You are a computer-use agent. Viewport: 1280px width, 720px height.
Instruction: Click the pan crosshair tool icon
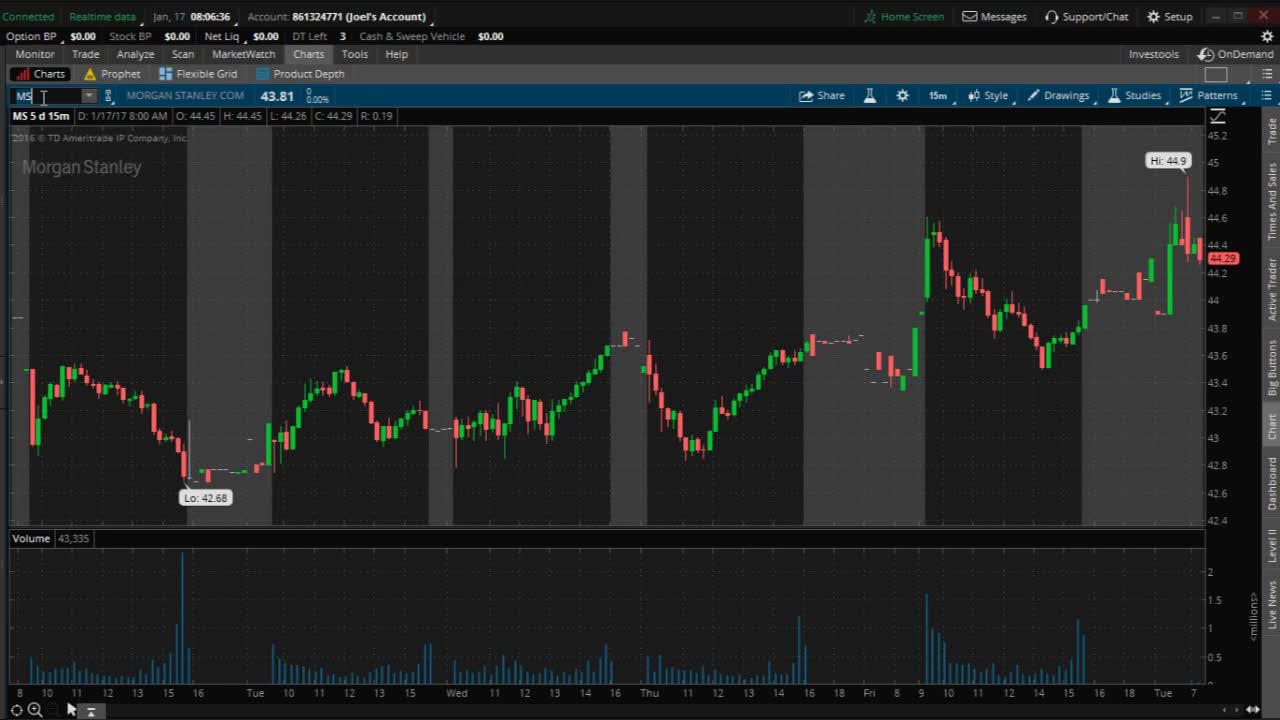point(17,710)
